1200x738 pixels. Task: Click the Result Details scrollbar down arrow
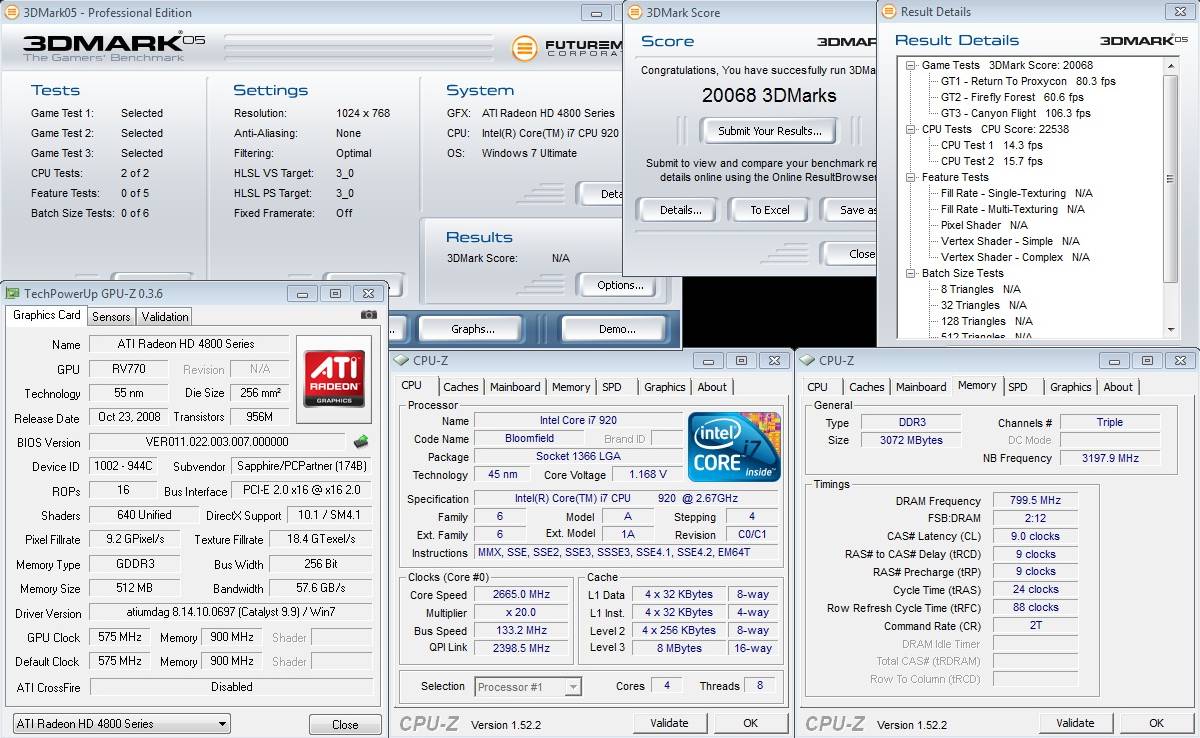tap(1171, 329)
